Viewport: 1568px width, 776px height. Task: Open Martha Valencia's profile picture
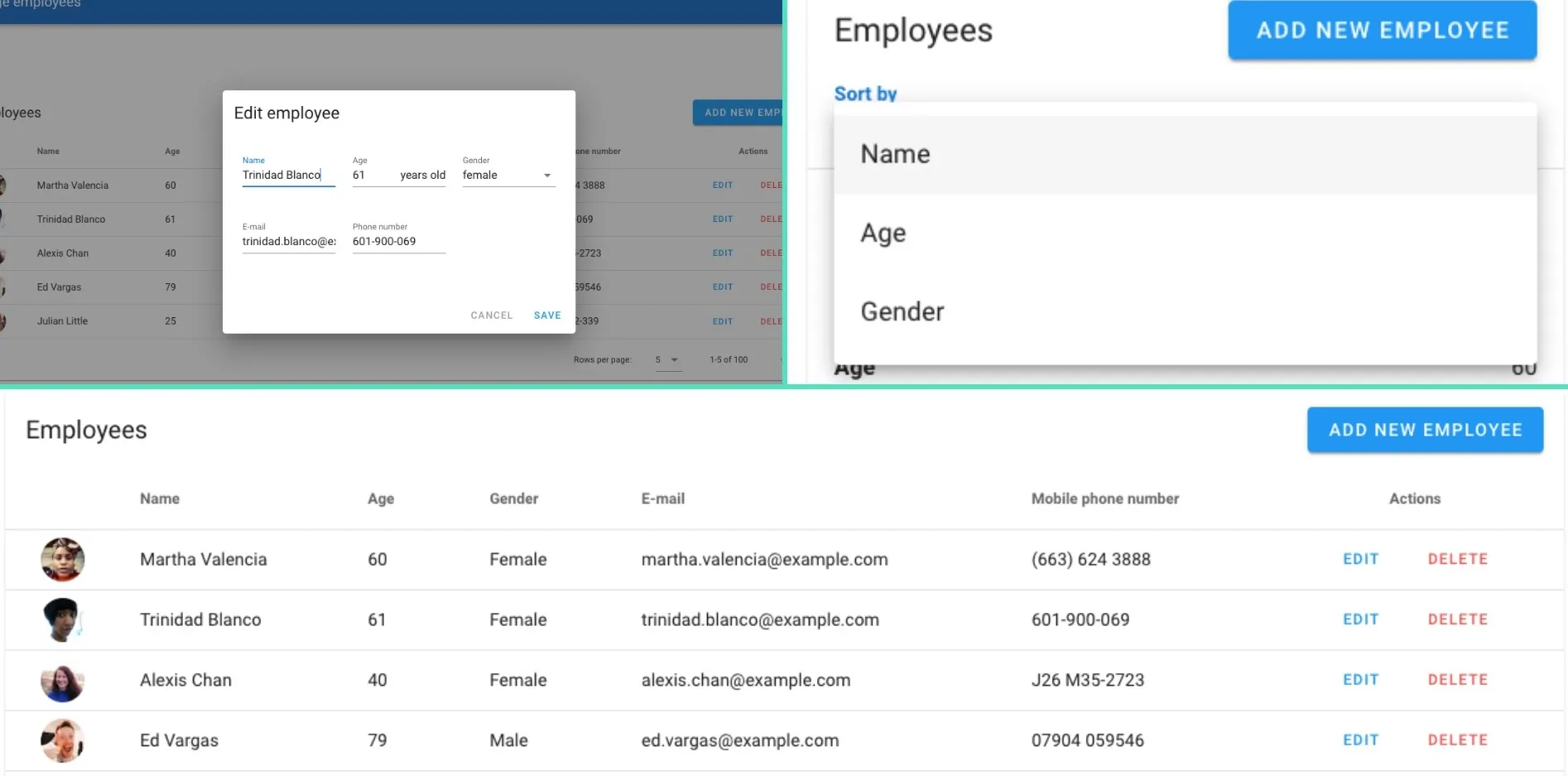(62, 559)
